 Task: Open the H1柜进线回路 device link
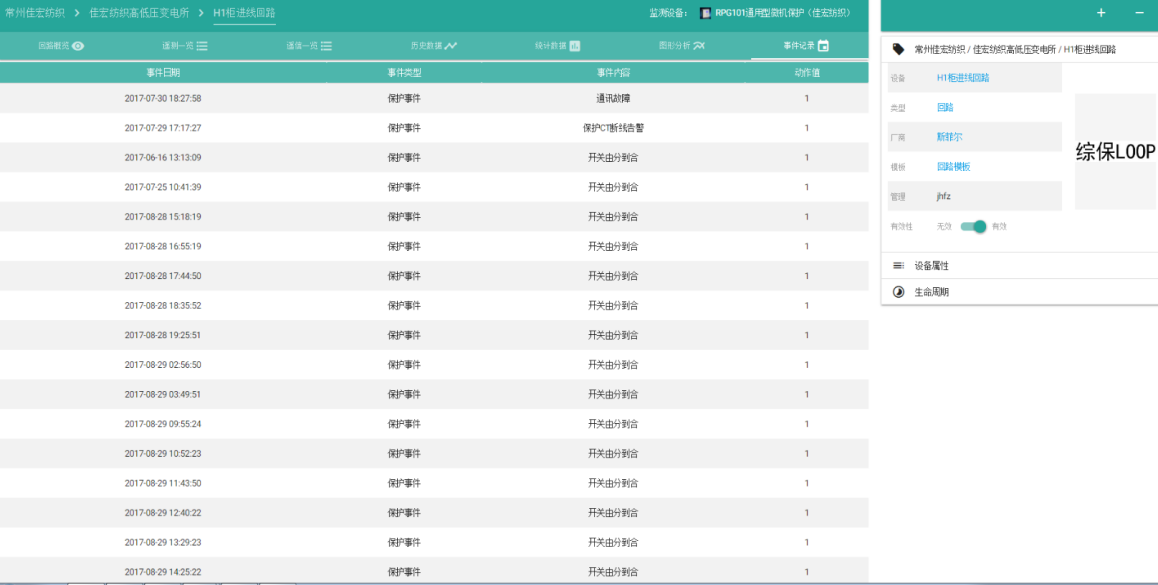pyautogui.click(x=962, y=78)
